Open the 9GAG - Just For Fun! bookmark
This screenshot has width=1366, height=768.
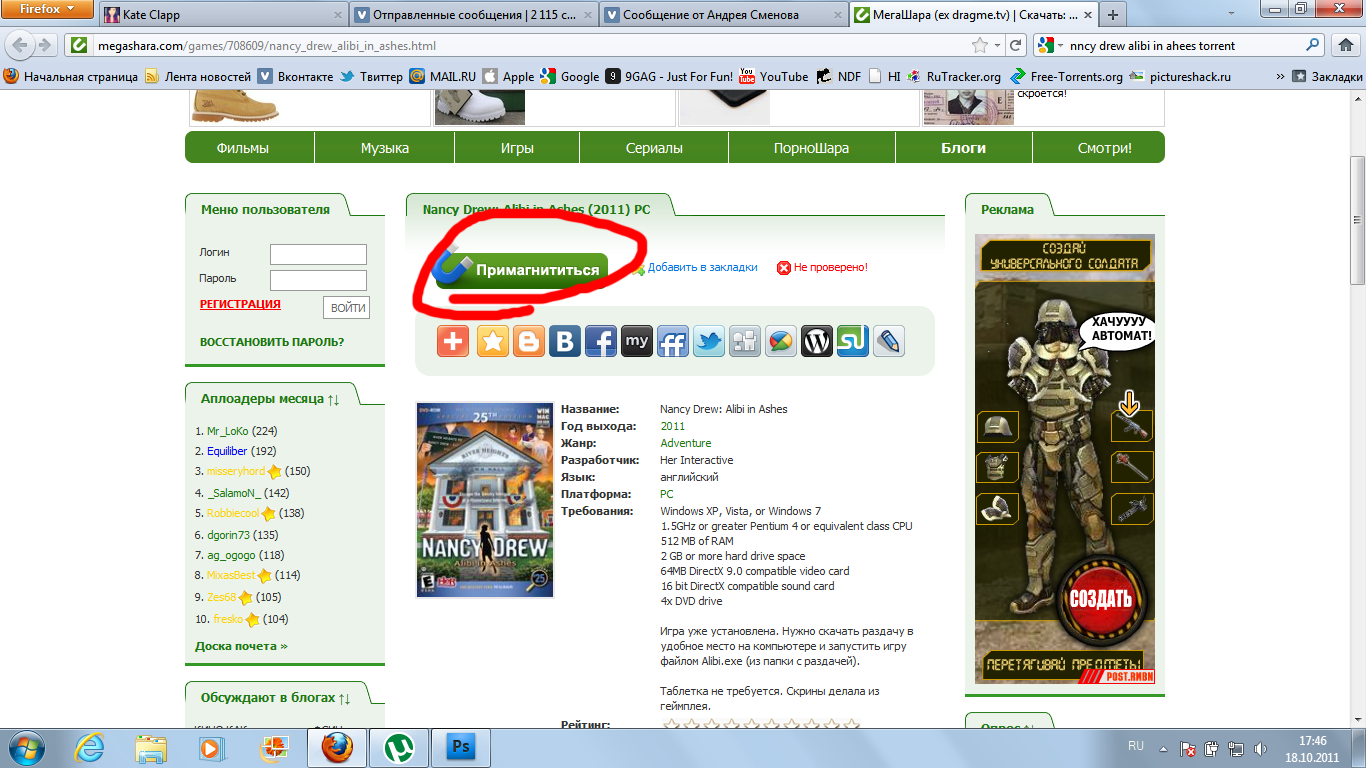click(x=670, y=76)
